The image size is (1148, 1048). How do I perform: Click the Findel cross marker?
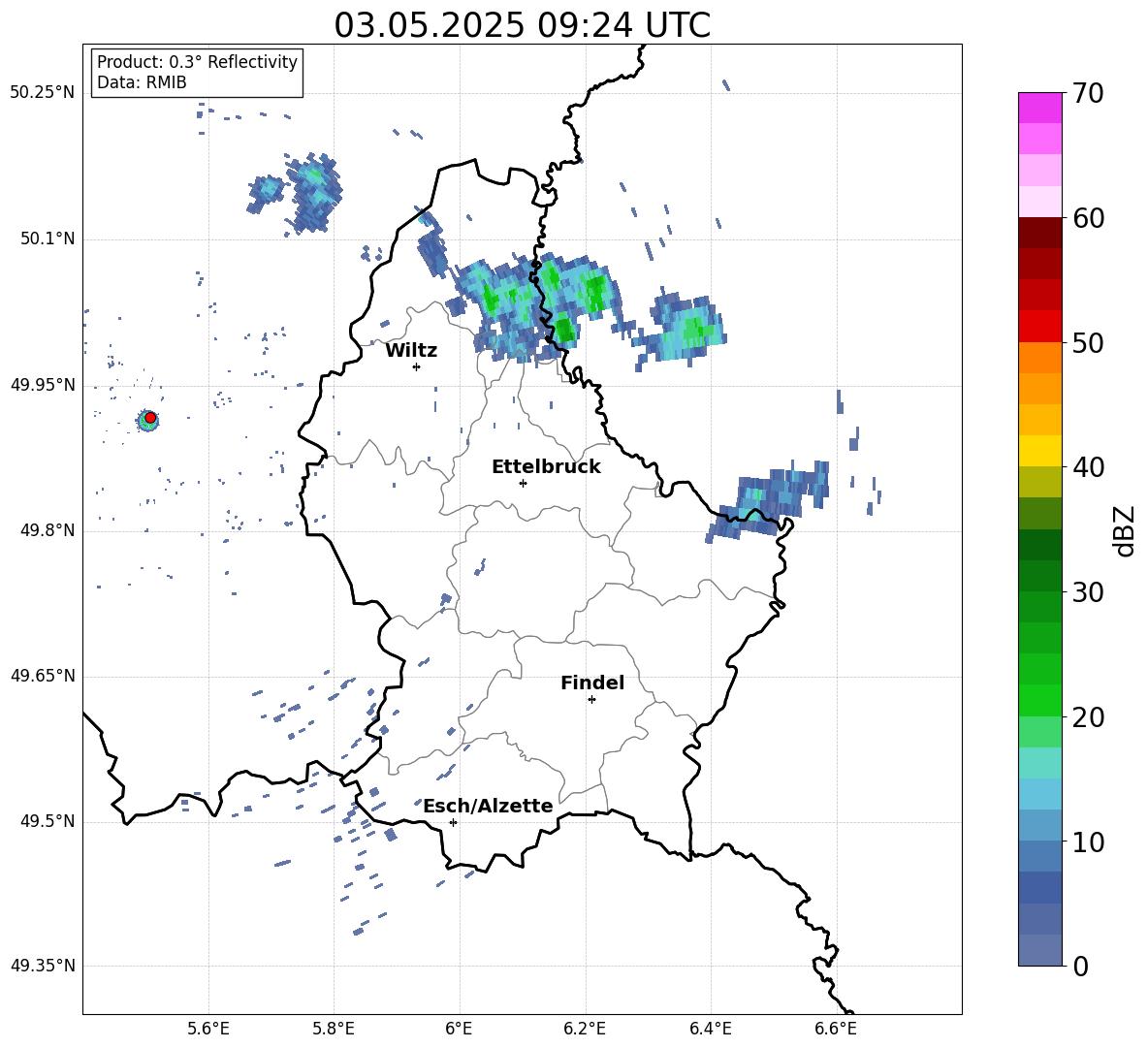591,700
